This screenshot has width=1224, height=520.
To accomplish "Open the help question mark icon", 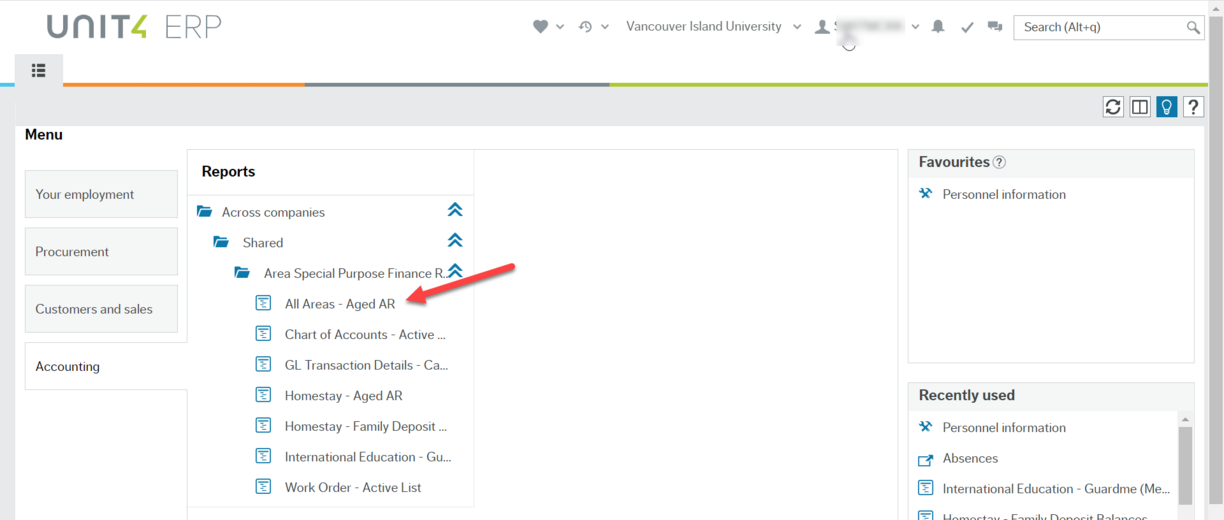I will [x=1194, y=107].
